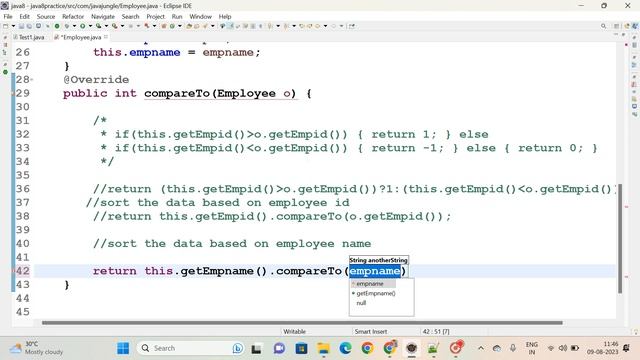
Task: Click the magnifier Quick Access search icon
Action: click(x=604, y=26)
